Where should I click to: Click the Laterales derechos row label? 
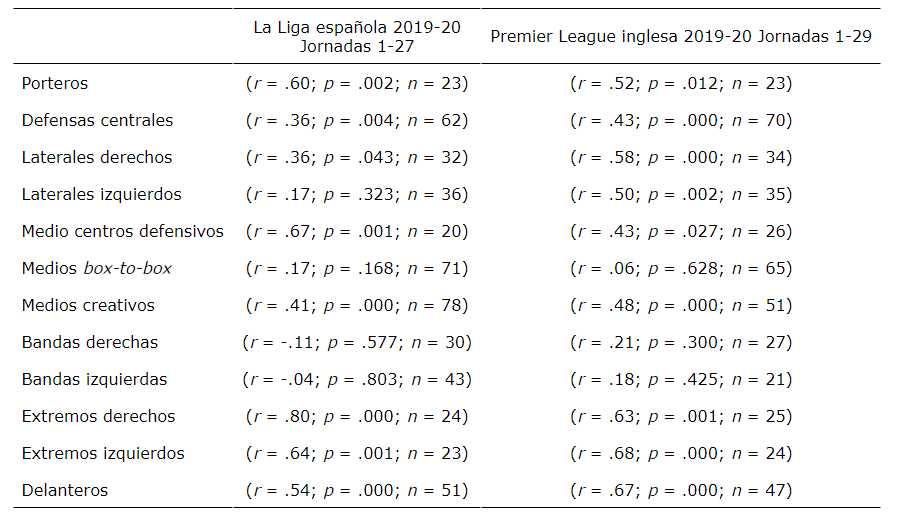coord(97,158)
